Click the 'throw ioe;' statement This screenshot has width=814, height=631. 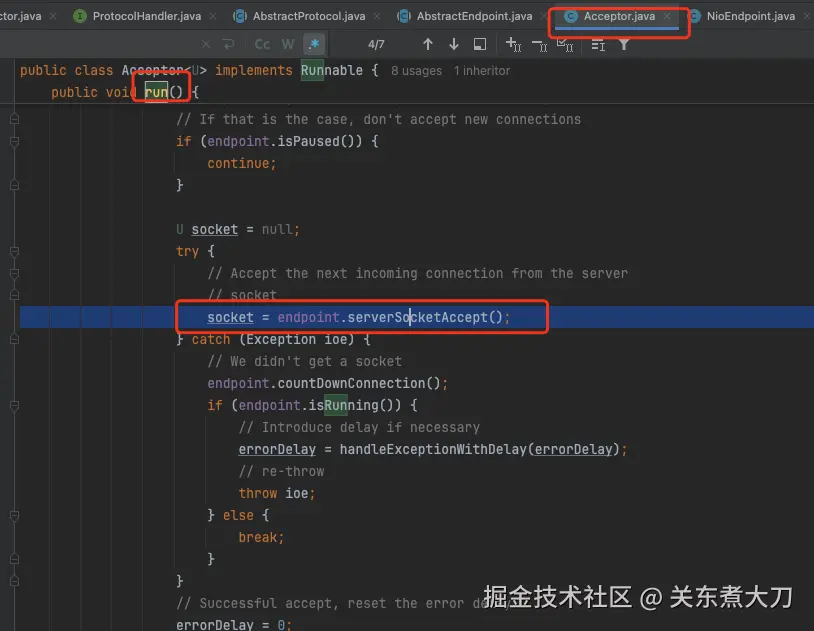pyautogui.click(x=277, y=493)
